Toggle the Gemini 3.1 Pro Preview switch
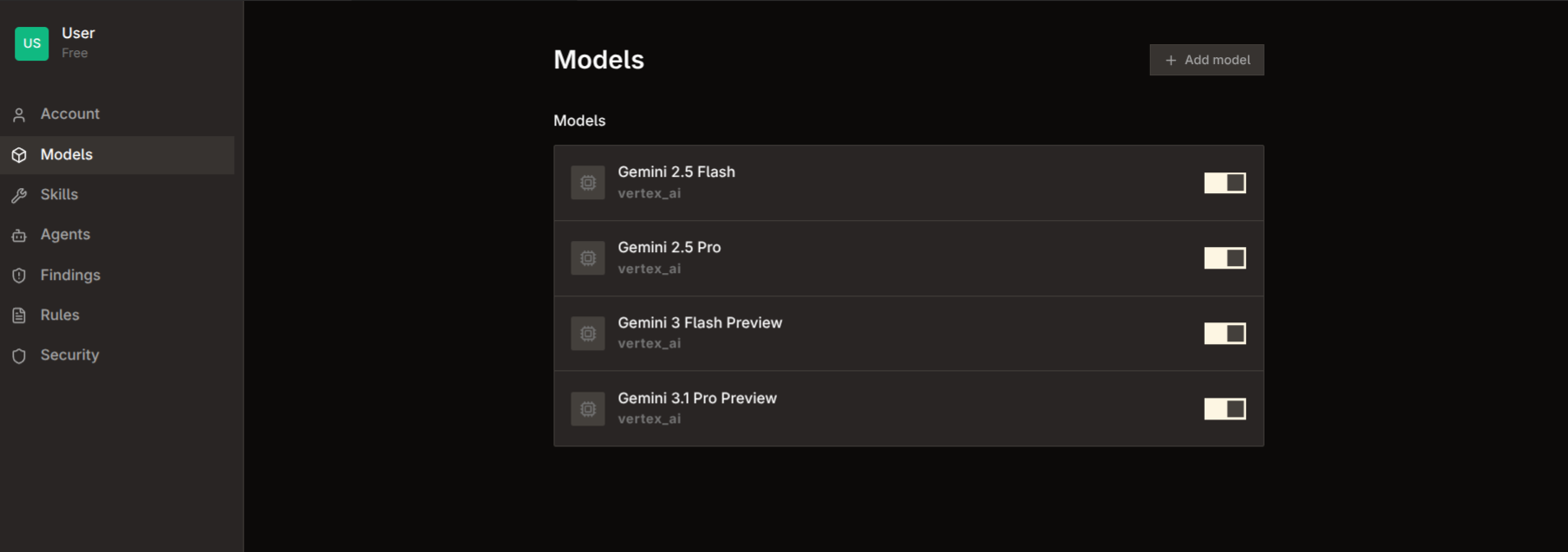The height and width of the screenshot is (552, 1568). (x=1225, y=408)
